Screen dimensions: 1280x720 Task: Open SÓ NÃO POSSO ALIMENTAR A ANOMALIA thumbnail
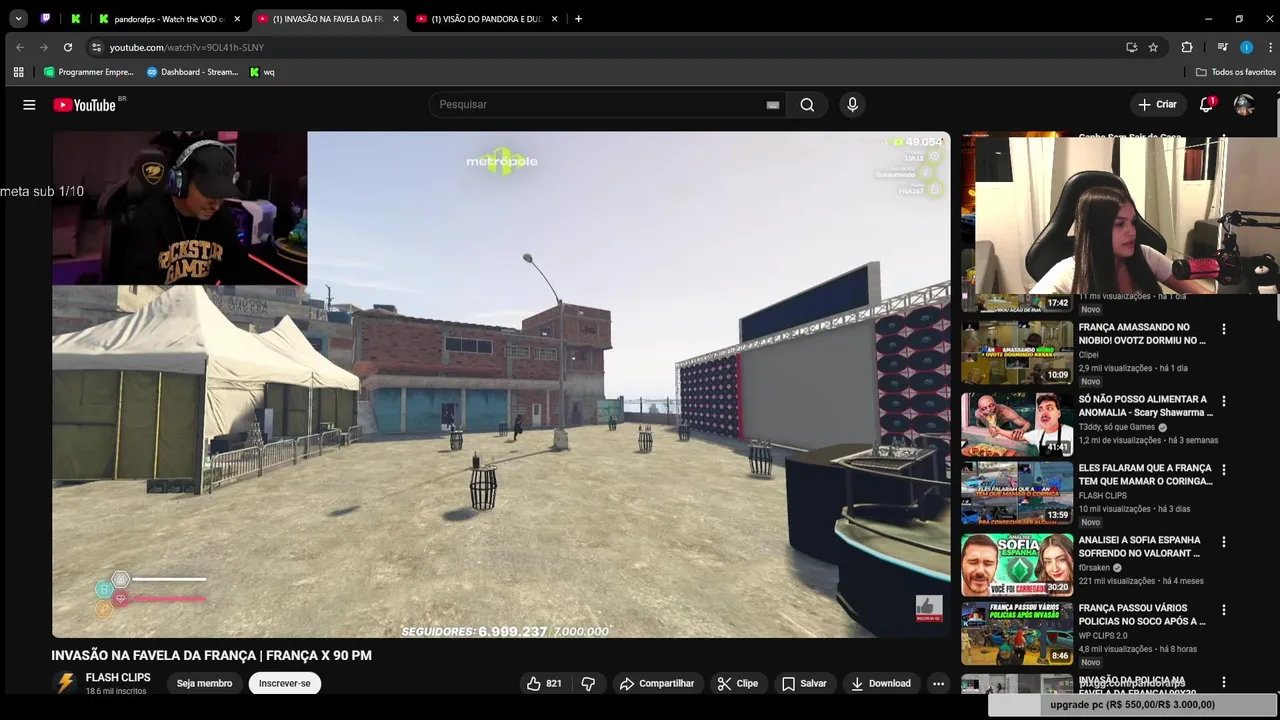pos(1017,424)
